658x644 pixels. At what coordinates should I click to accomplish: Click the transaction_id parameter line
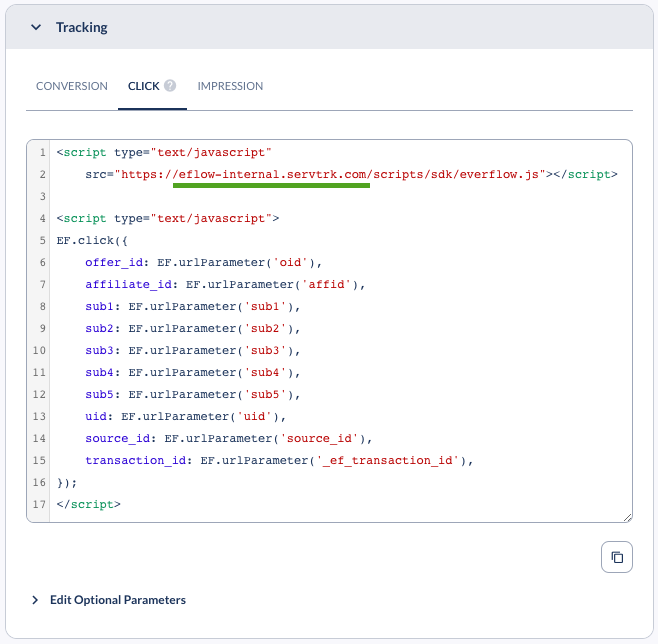click(x=279, y=461)
